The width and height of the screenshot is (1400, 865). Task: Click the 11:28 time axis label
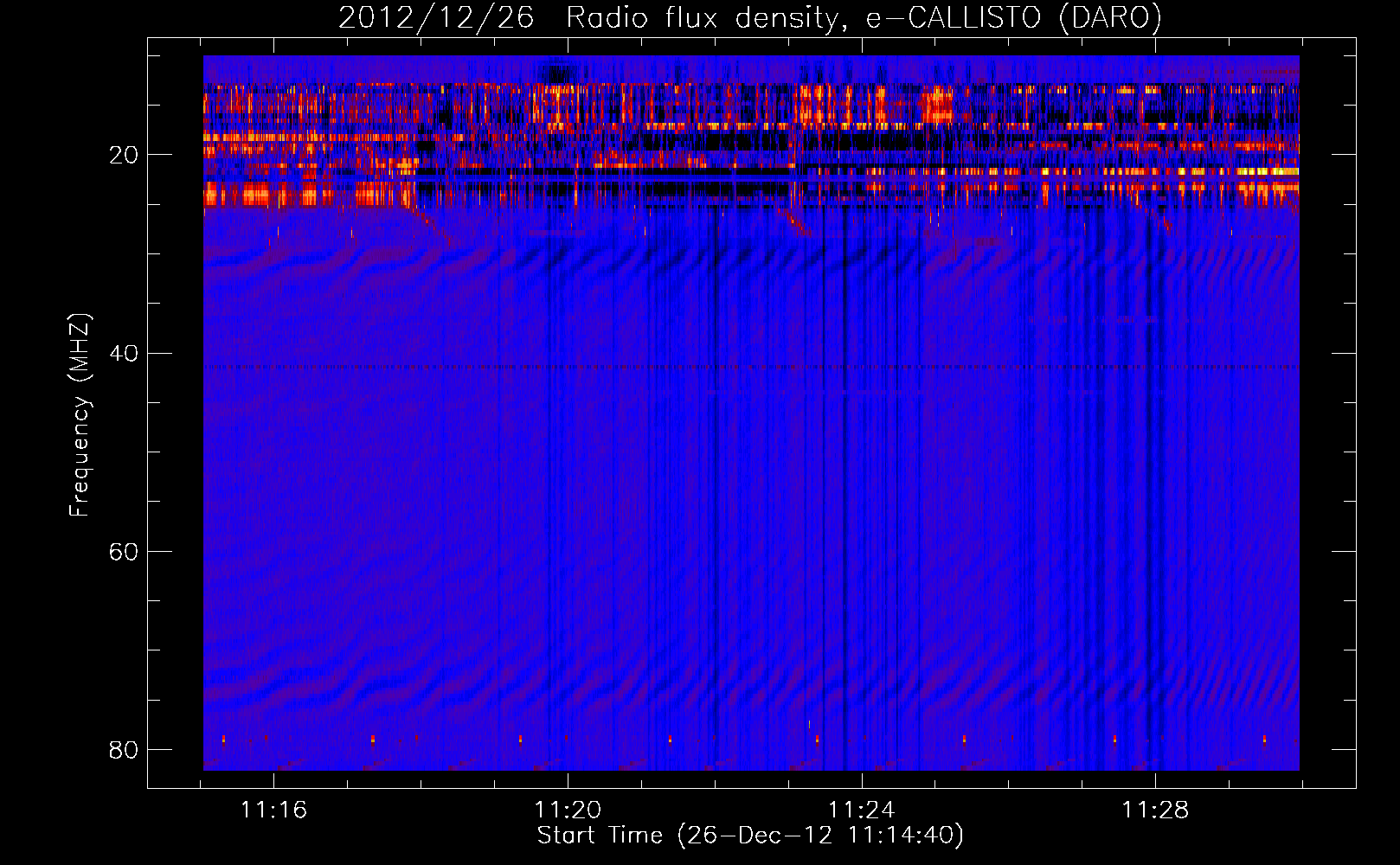click(x=1155, y=811)
